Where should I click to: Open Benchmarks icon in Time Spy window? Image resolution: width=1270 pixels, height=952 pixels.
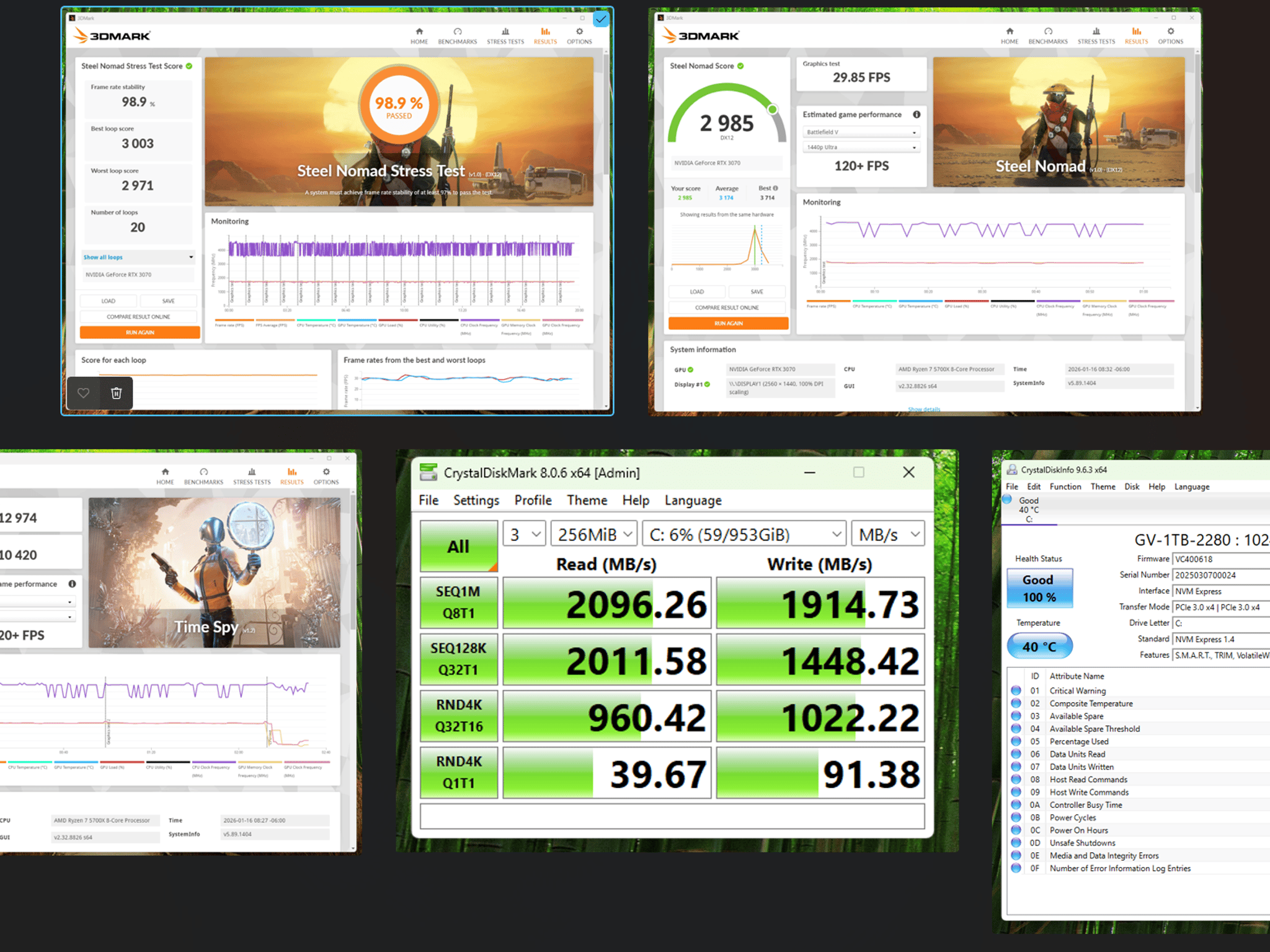tap(203, 472)
